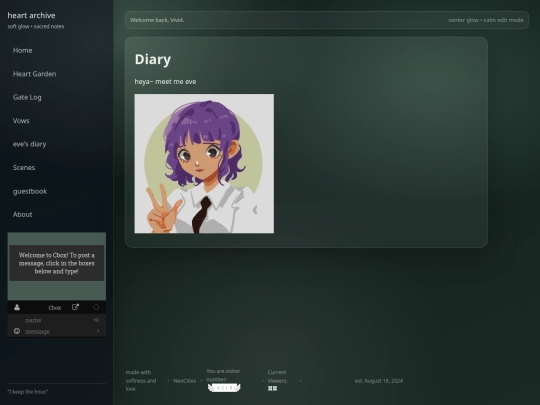Send the Cbox message with arrow

pos(98,331)
